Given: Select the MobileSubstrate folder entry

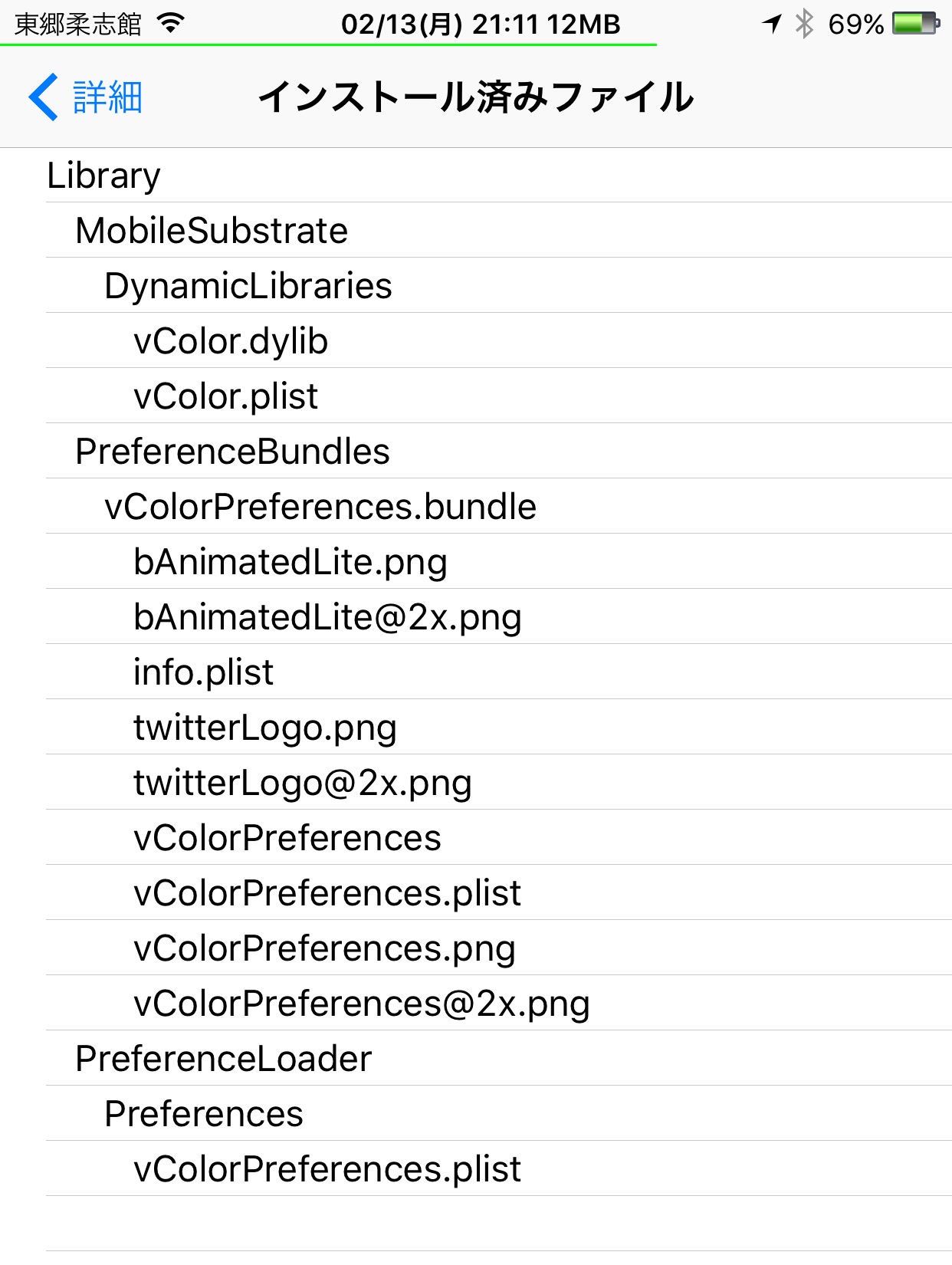Looking at the screenshot, I should pos(499,231).
